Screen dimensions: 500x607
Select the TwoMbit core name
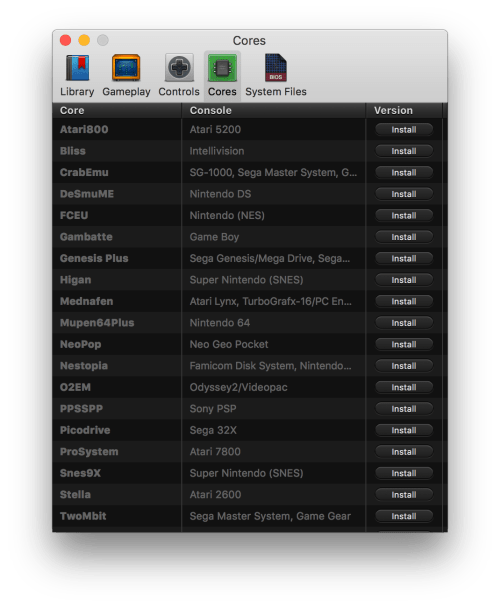click(83, 516)
